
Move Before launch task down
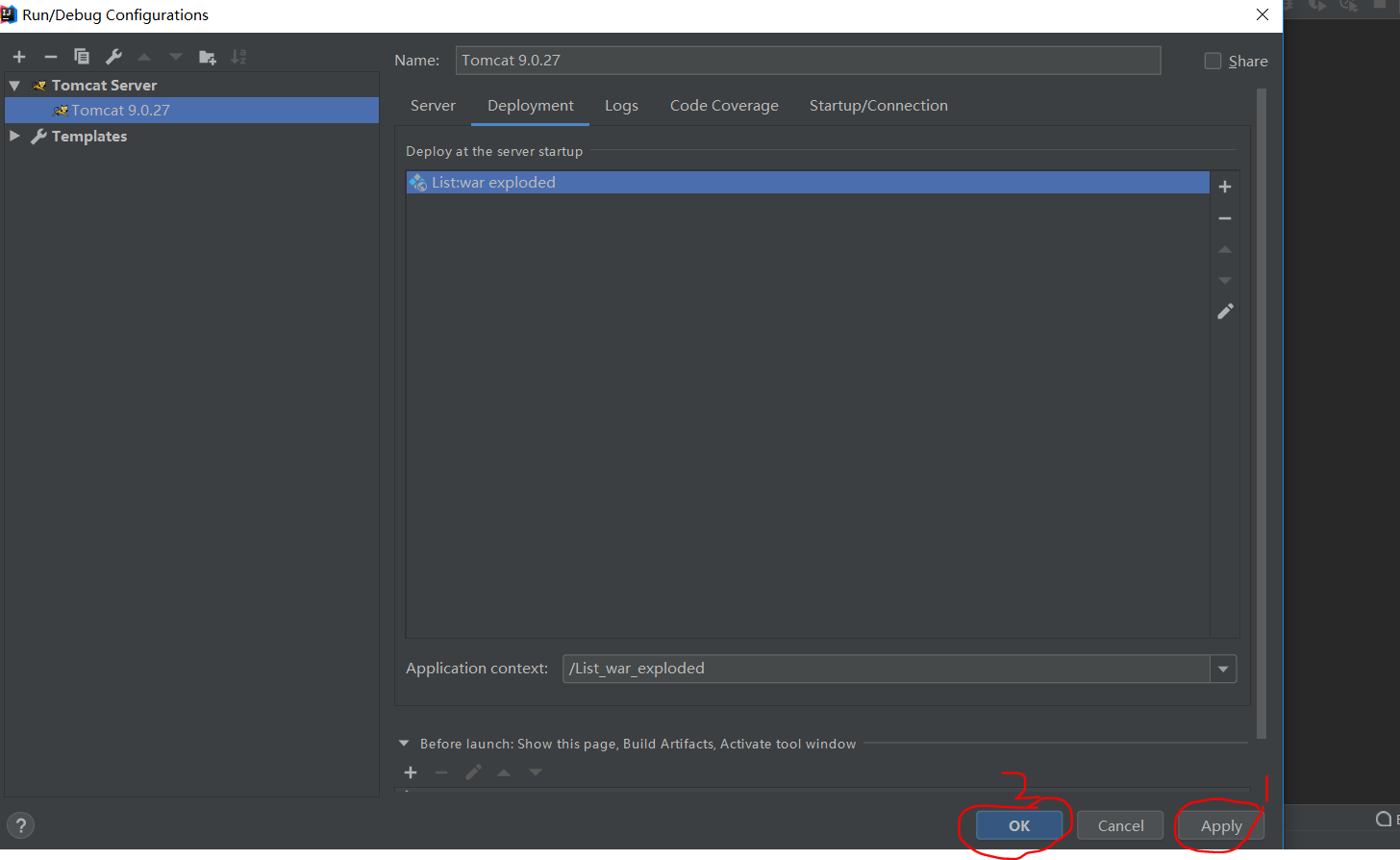[x=536, y=772]
